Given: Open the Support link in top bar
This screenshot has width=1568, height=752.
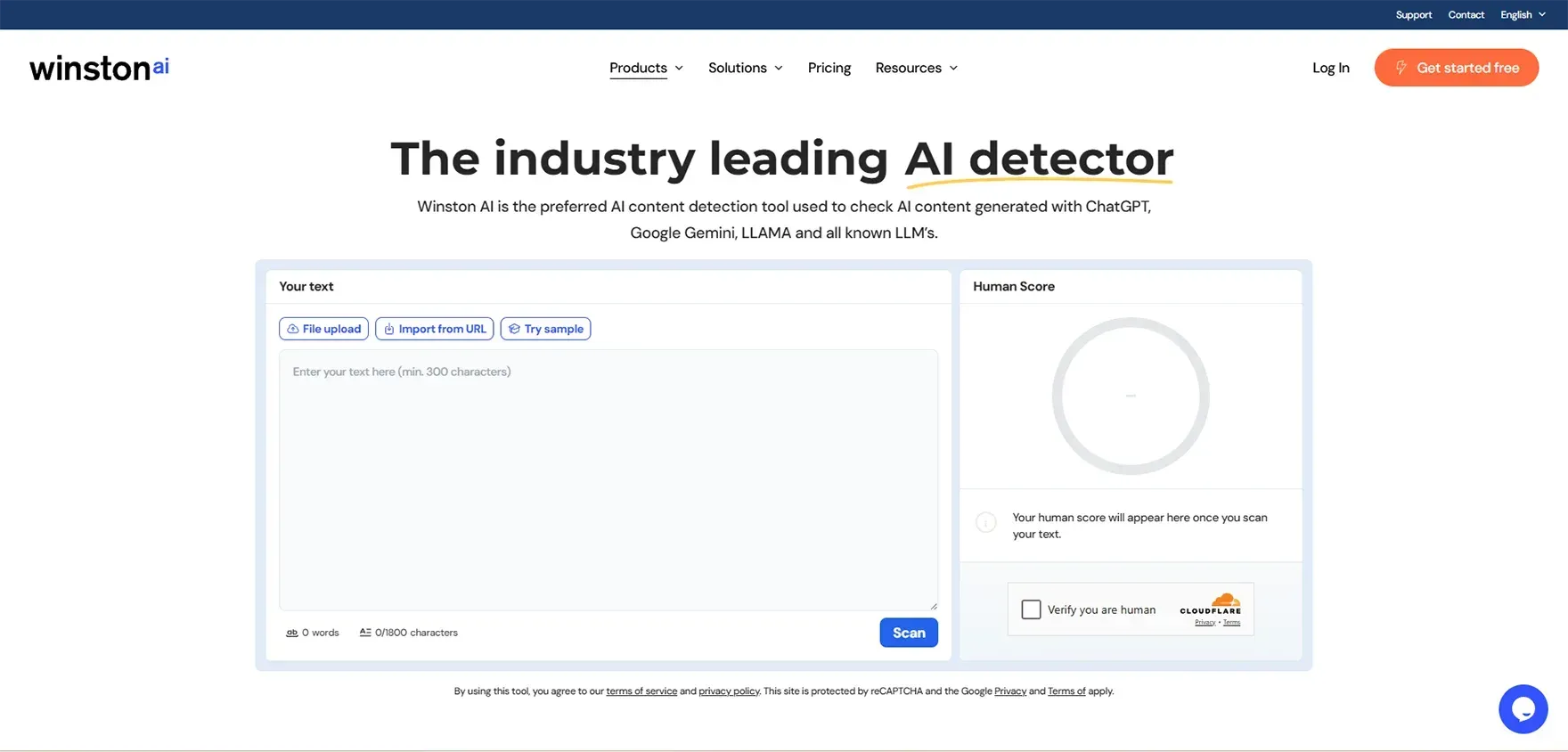Looking at the screenshot, I should pos(1413,14).
